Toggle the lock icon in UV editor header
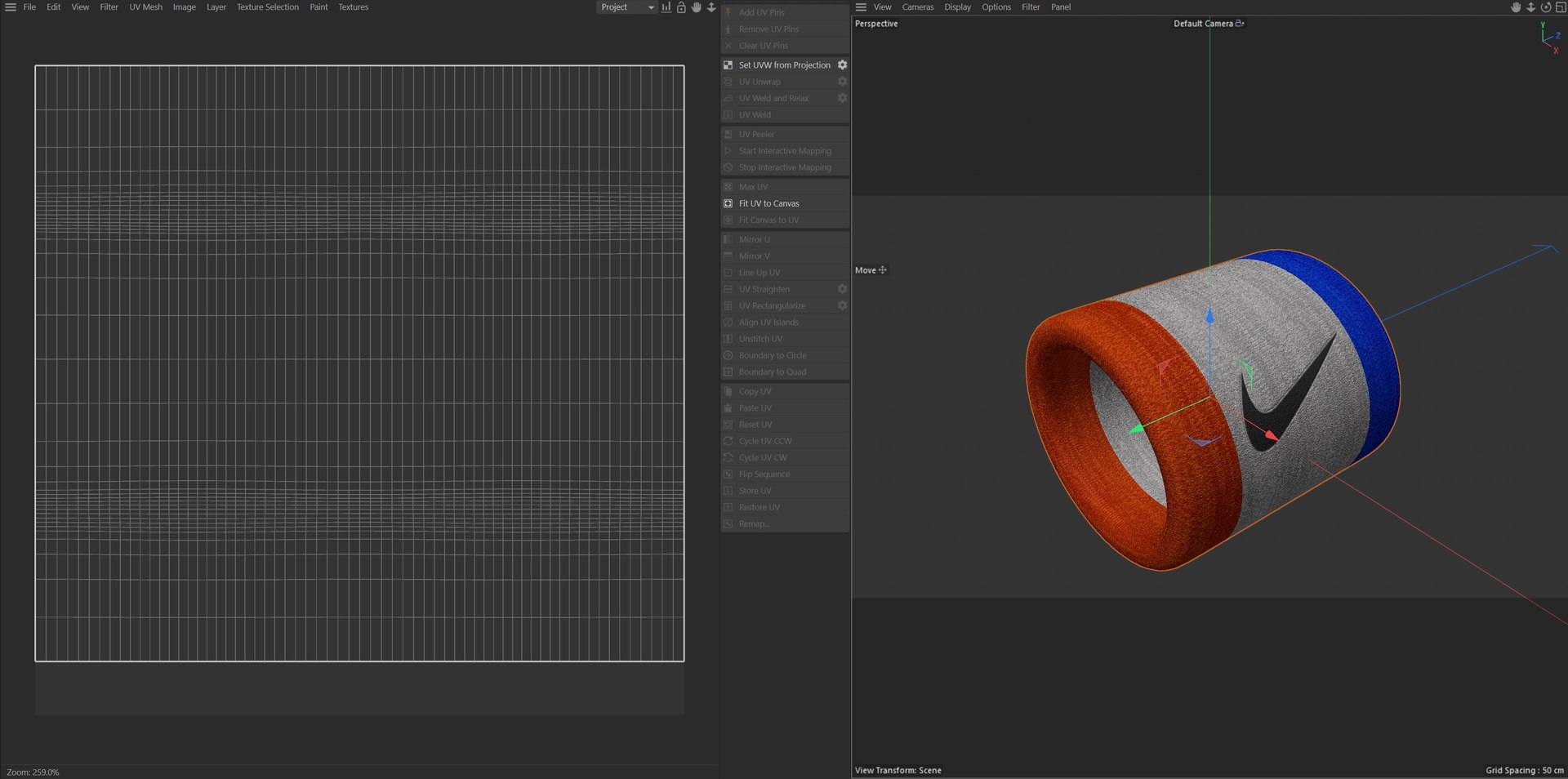The height and width of the screenshot is (779, 1568). [681, 7]
